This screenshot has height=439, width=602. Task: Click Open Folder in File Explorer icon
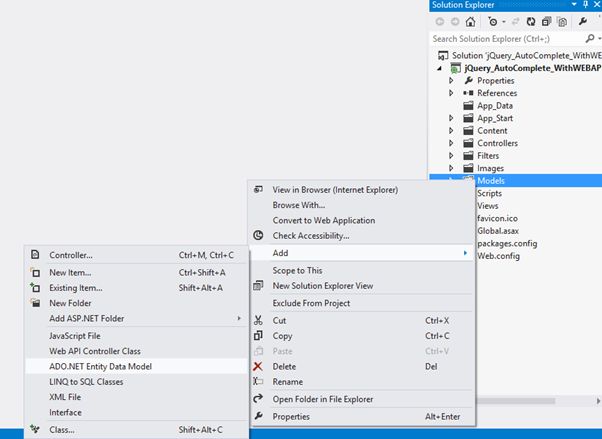pyautogui.click(x=258, y=398)
